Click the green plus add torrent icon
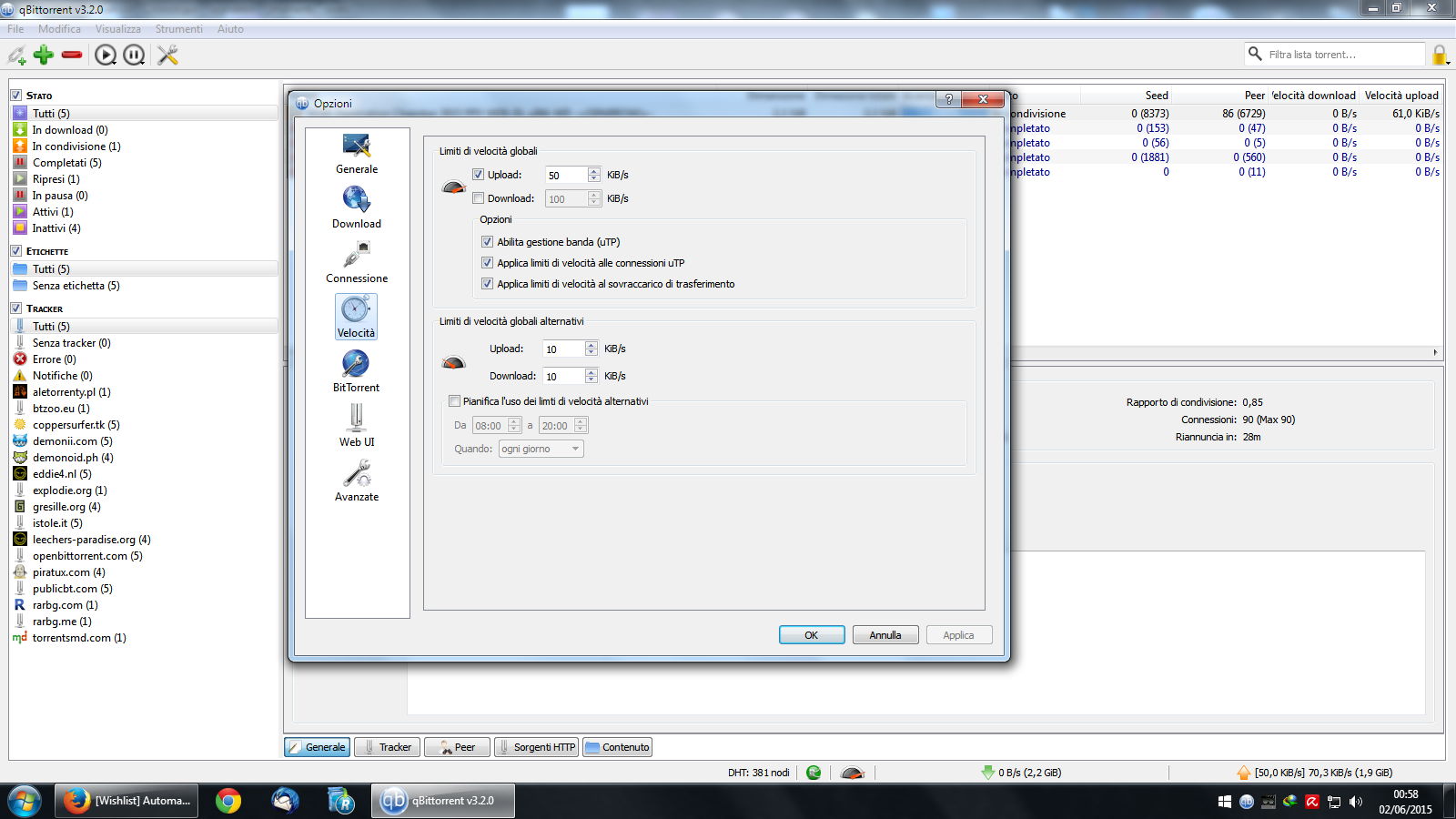Image resolution: width=1456 pixels, height=819 pixels. pos(44,55)
